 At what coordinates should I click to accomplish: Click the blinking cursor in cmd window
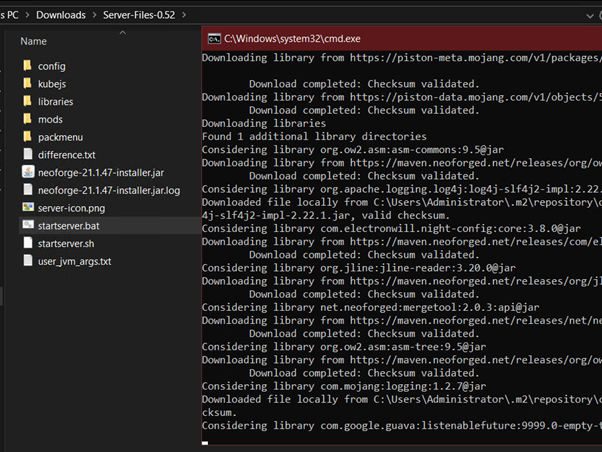pos(205,443)
